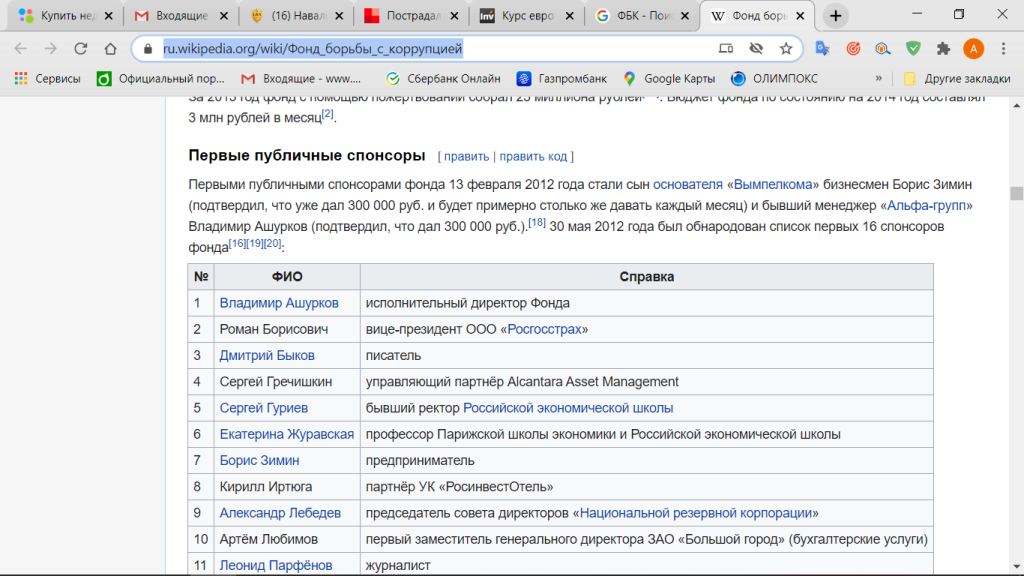Open a new browser tab
Screen dimensions: 1024x576
[x=836, y=16]
